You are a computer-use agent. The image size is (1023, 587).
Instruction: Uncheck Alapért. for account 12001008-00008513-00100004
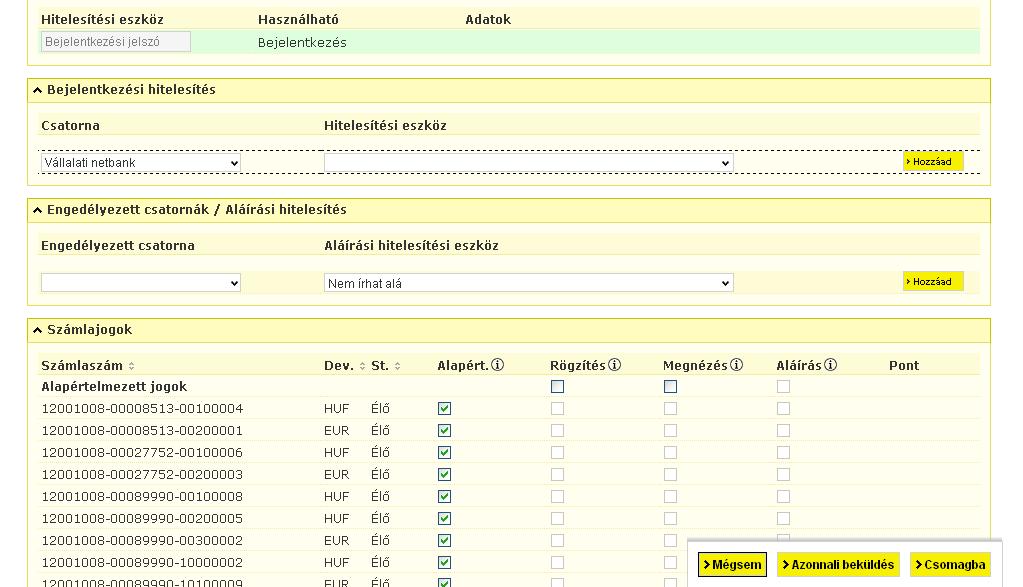(x=444, y=408)
